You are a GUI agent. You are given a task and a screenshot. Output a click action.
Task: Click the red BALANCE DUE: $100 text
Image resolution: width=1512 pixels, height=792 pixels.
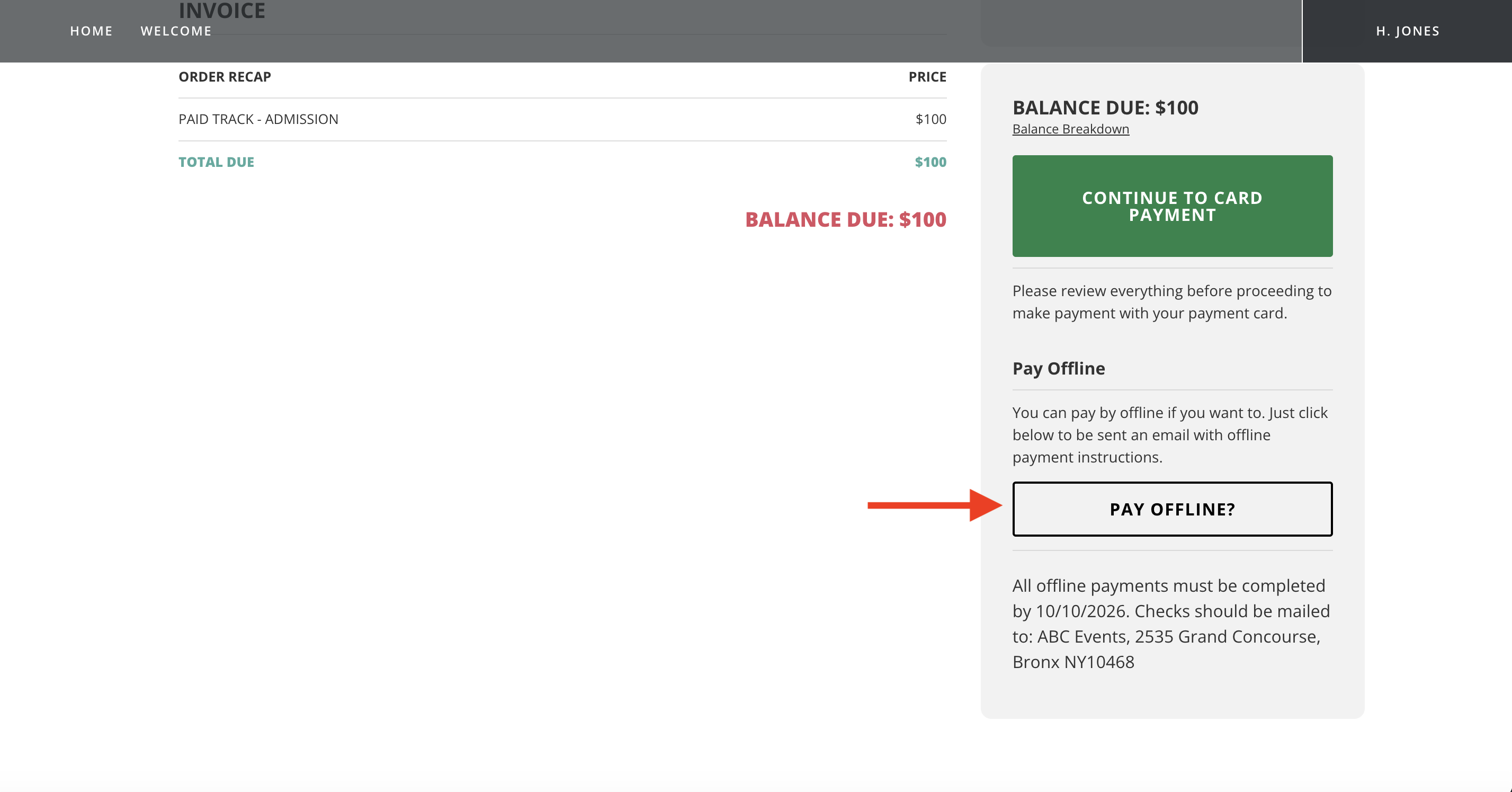point(845,219)
